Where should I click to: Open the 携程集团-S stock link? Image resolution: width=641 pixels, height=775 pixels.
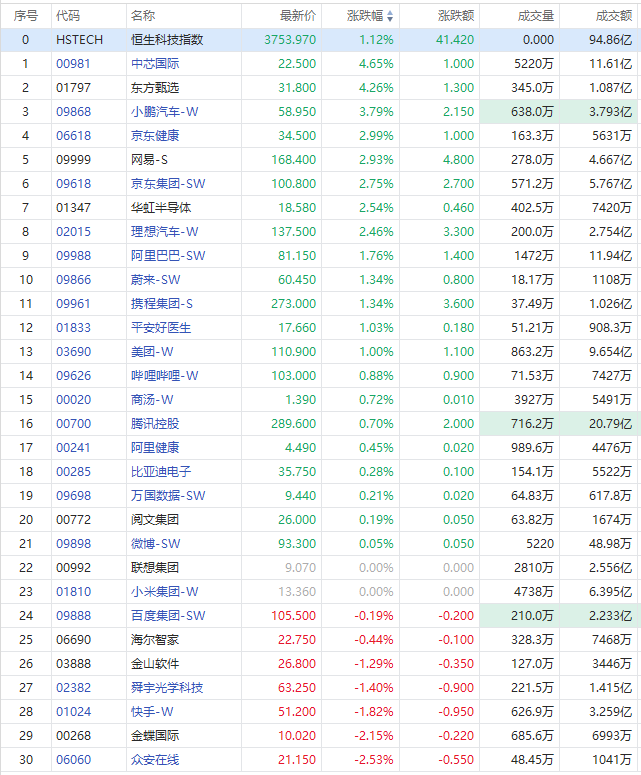[162, 303]
